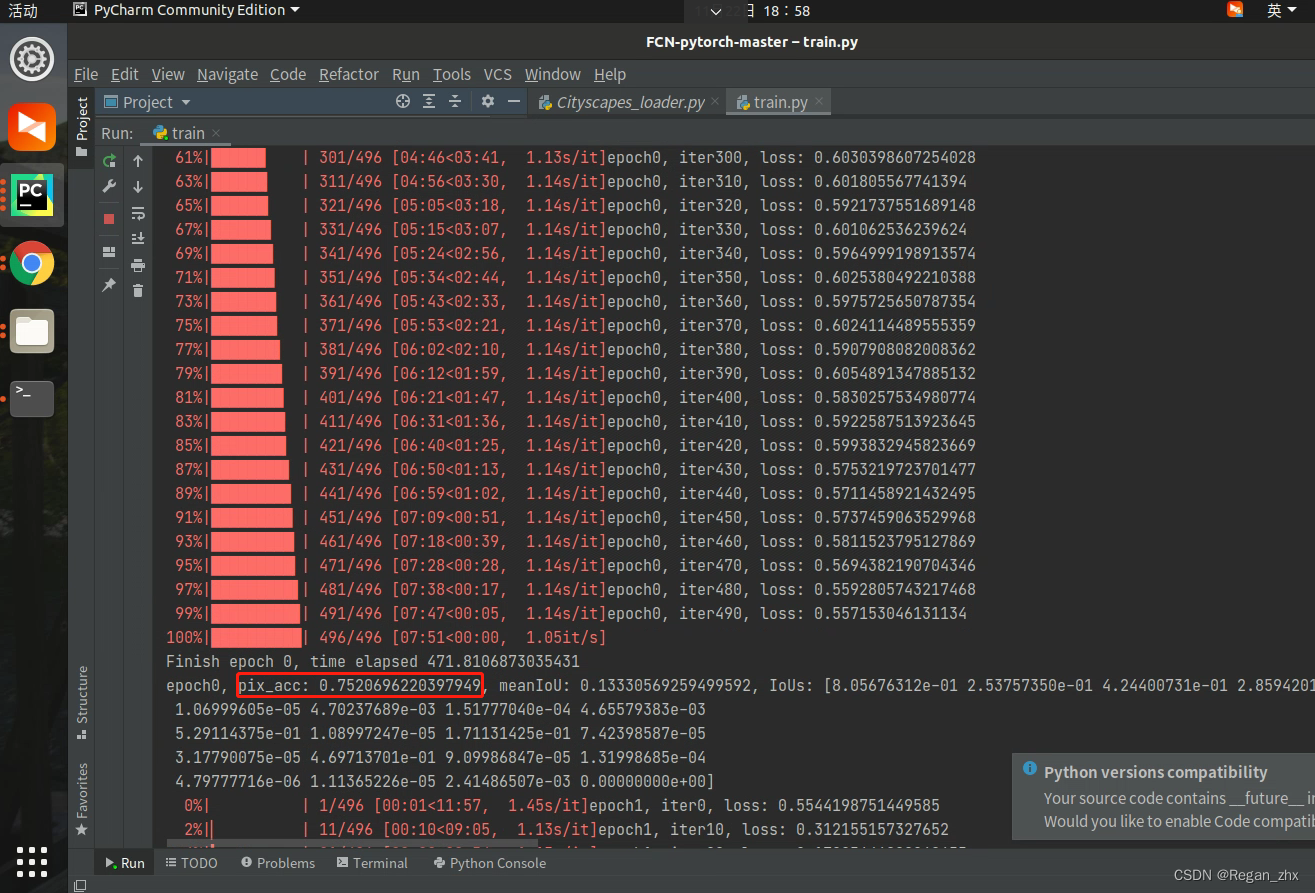1315x893 pixels.
Task: Open the red arrow app in dock
Action: tap(32, 127)
